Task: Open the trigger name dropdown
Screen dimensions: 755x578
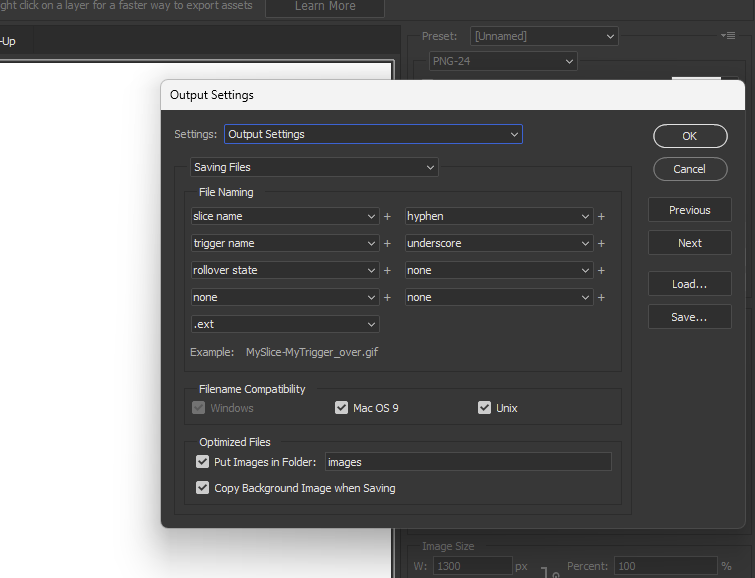Action: click(x=285, y=243)
